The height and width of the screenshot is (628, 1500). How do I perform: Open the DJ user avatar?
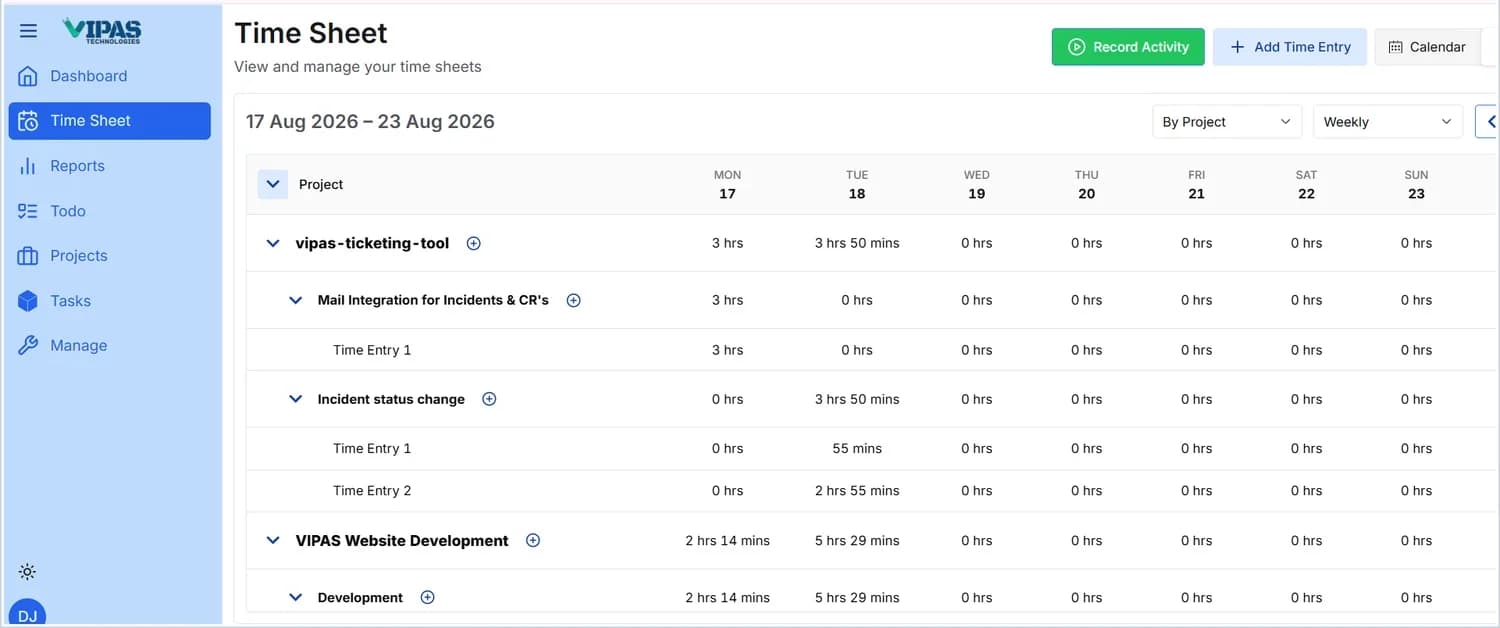click(27, 614)
